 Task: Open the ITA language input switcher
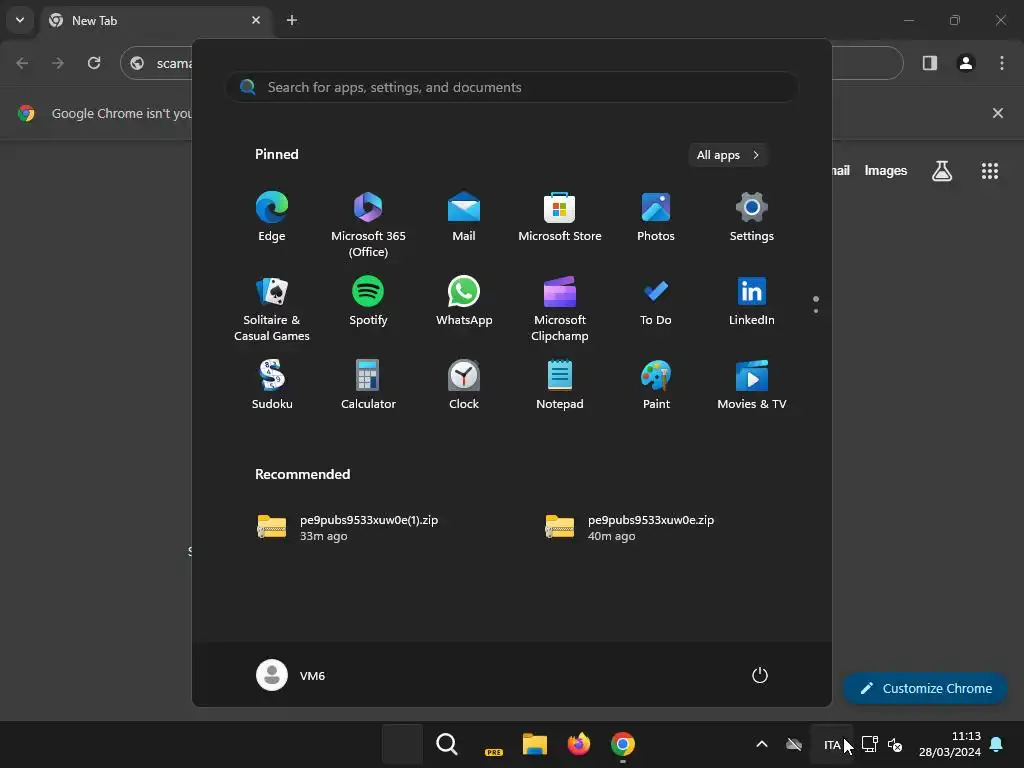tap(831, 744)
